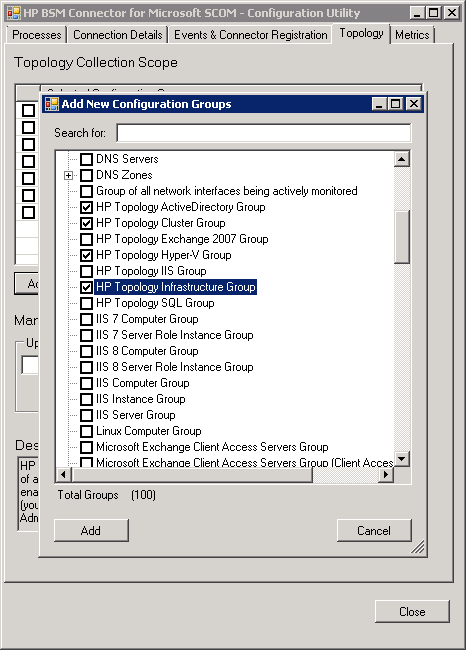Check the IIS Computer Group checkbox
Screen dimensions: 466x650
[x=86, y=383]
